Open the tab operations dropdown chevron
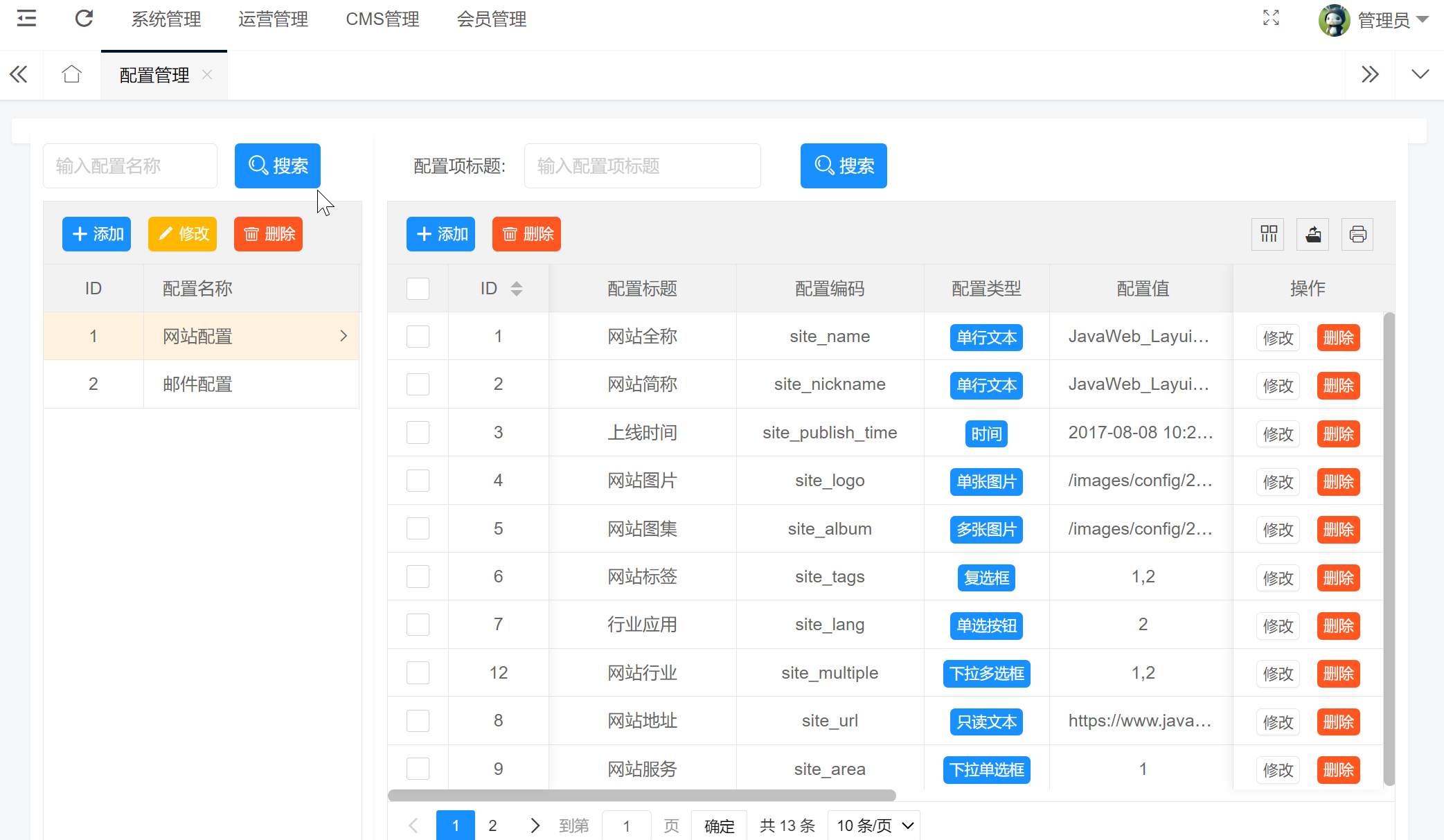 tap(1420, 74)
